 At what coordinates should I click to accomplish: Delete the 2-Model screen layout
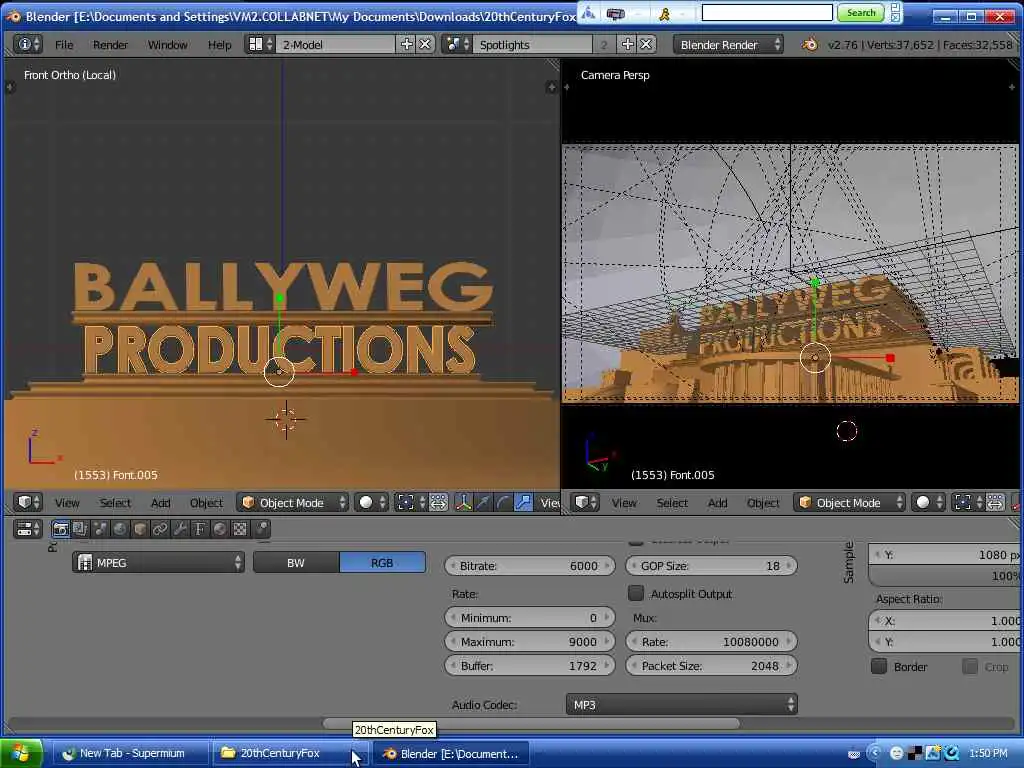425,44
